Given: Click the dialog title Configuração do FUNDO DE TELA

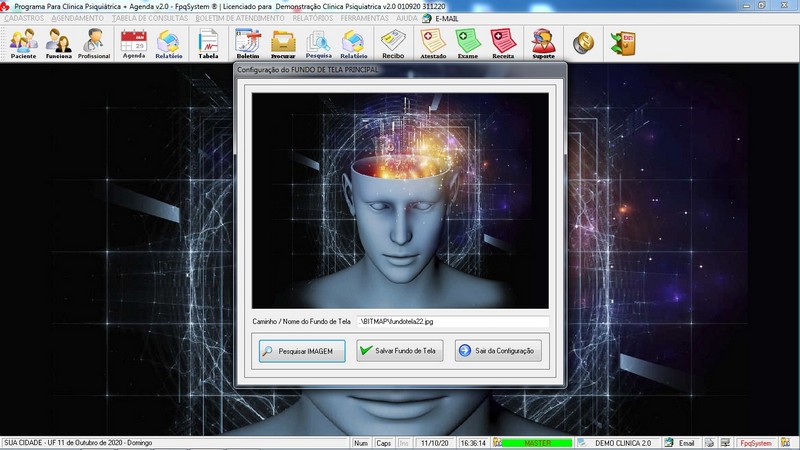Looking at the screenshot, I should 308,69.
